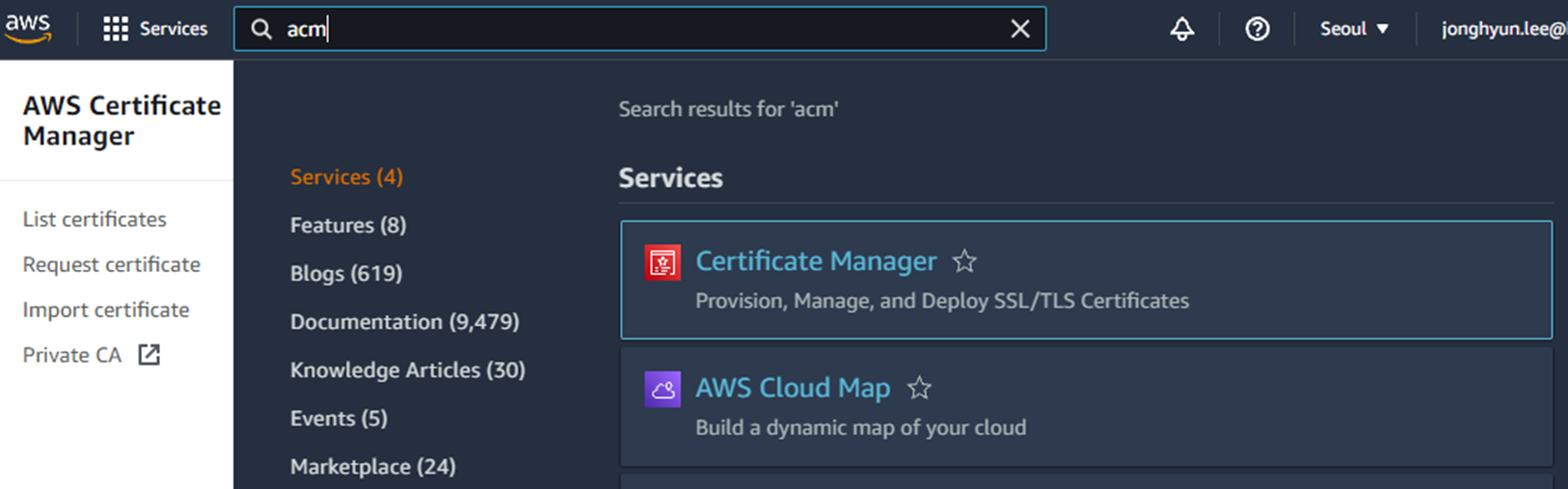Viewport: 1568px width, 489px height.
Task: Open the Certificate Manager link
Action: point(816,261)
